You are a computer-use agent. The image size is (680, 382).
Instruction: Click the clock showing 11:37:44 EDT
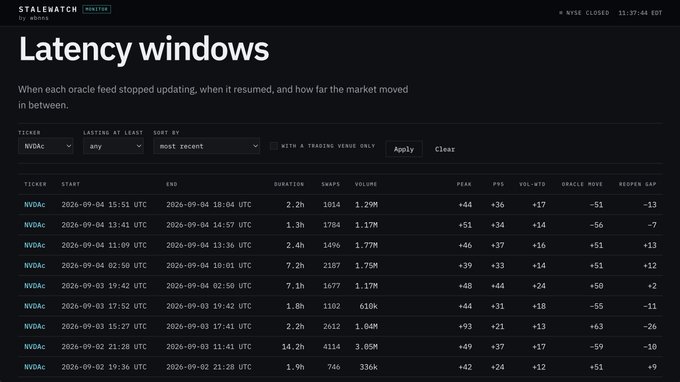[x=640, y=13]
